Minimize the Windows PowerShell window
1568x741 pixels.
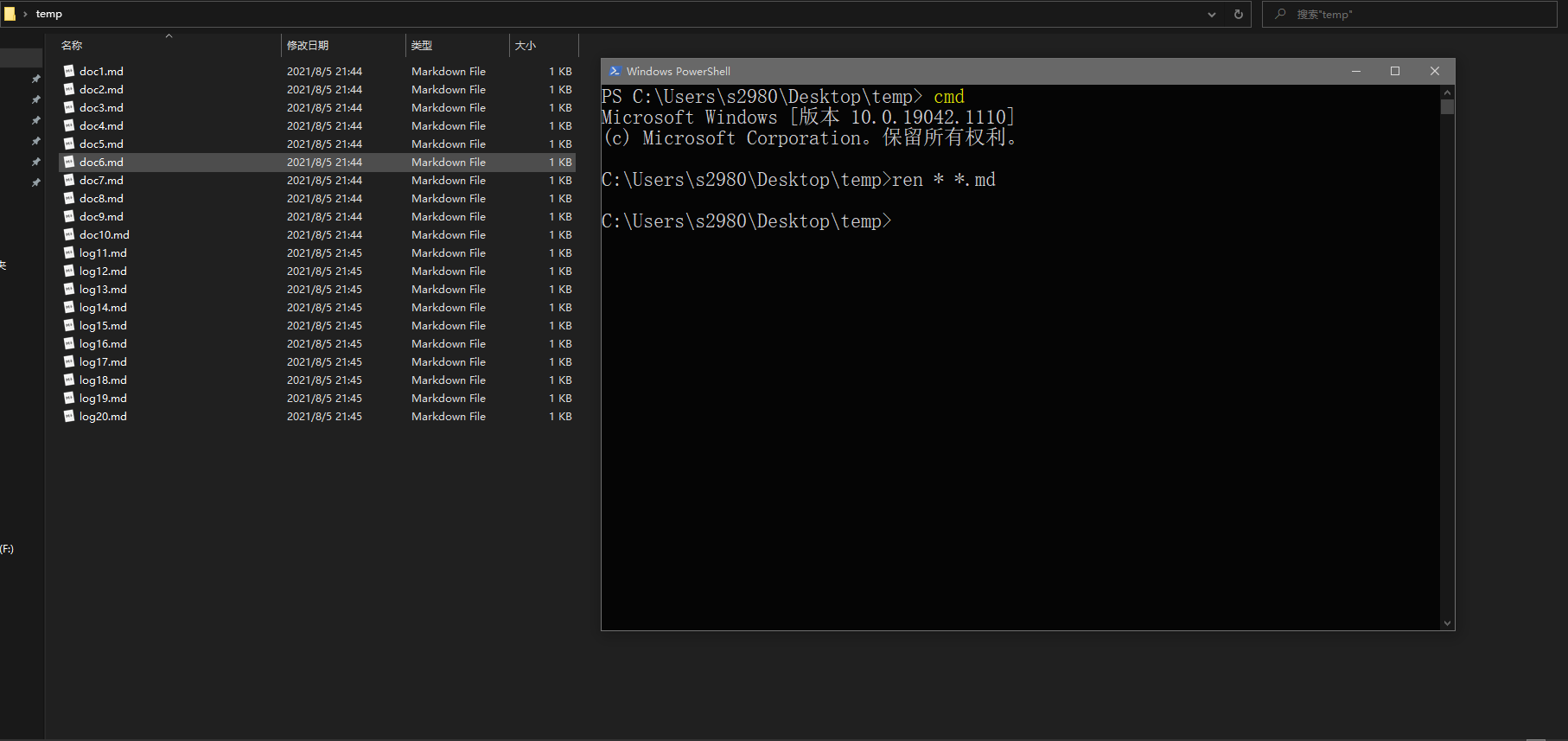click(1356, 71)
